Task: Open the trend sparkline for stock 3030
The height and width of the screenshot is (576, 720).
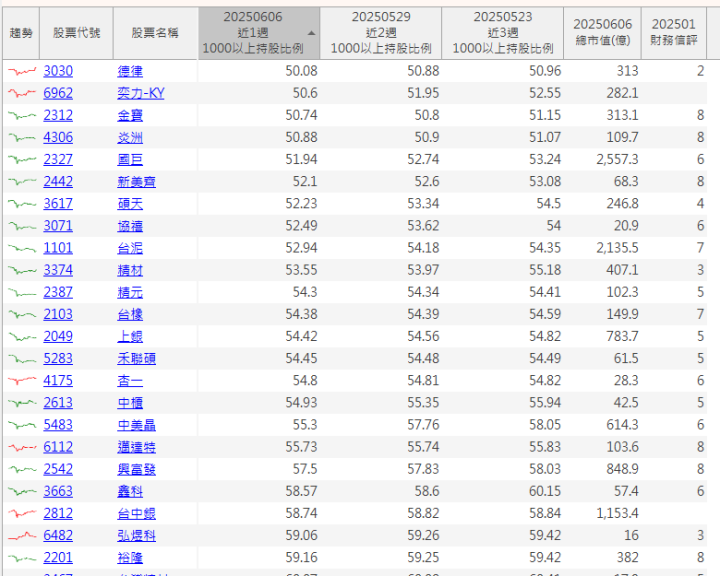Action: [x=22, y=71]
